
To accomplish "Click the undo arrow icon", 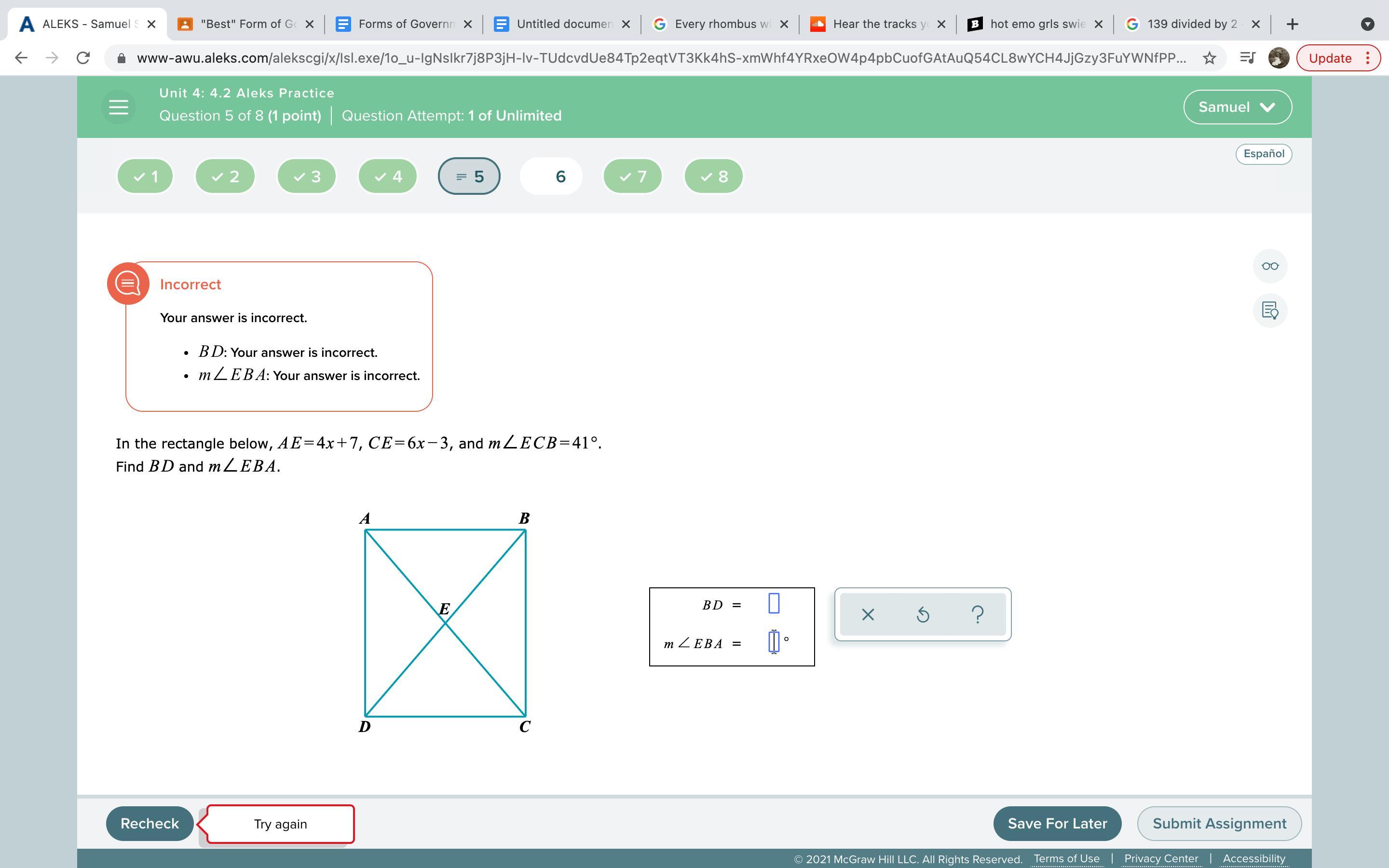I will tap(922, 615).
